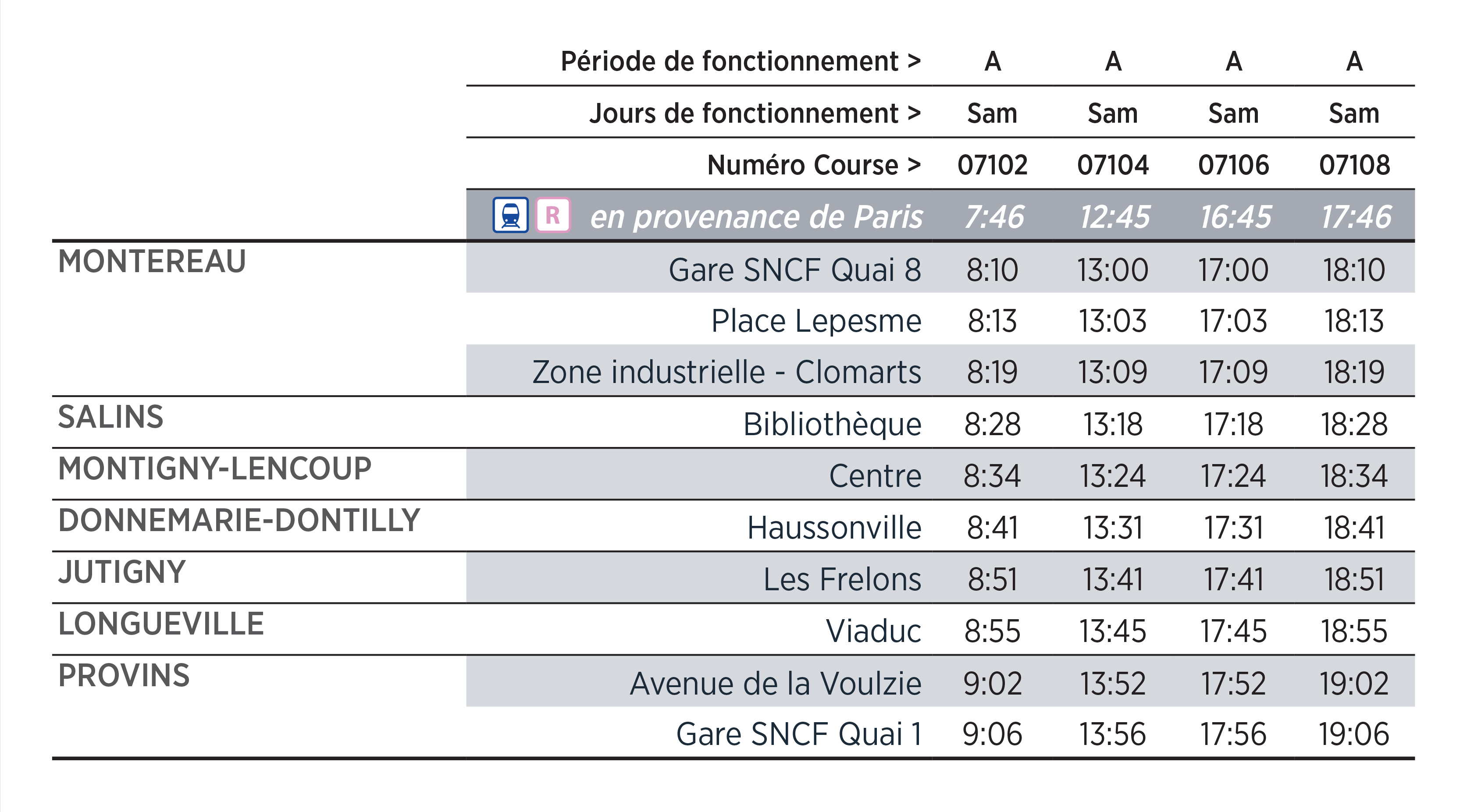Click the blue train icon
This screenshot has width=1467, height=812.
(x=510, y=215)
